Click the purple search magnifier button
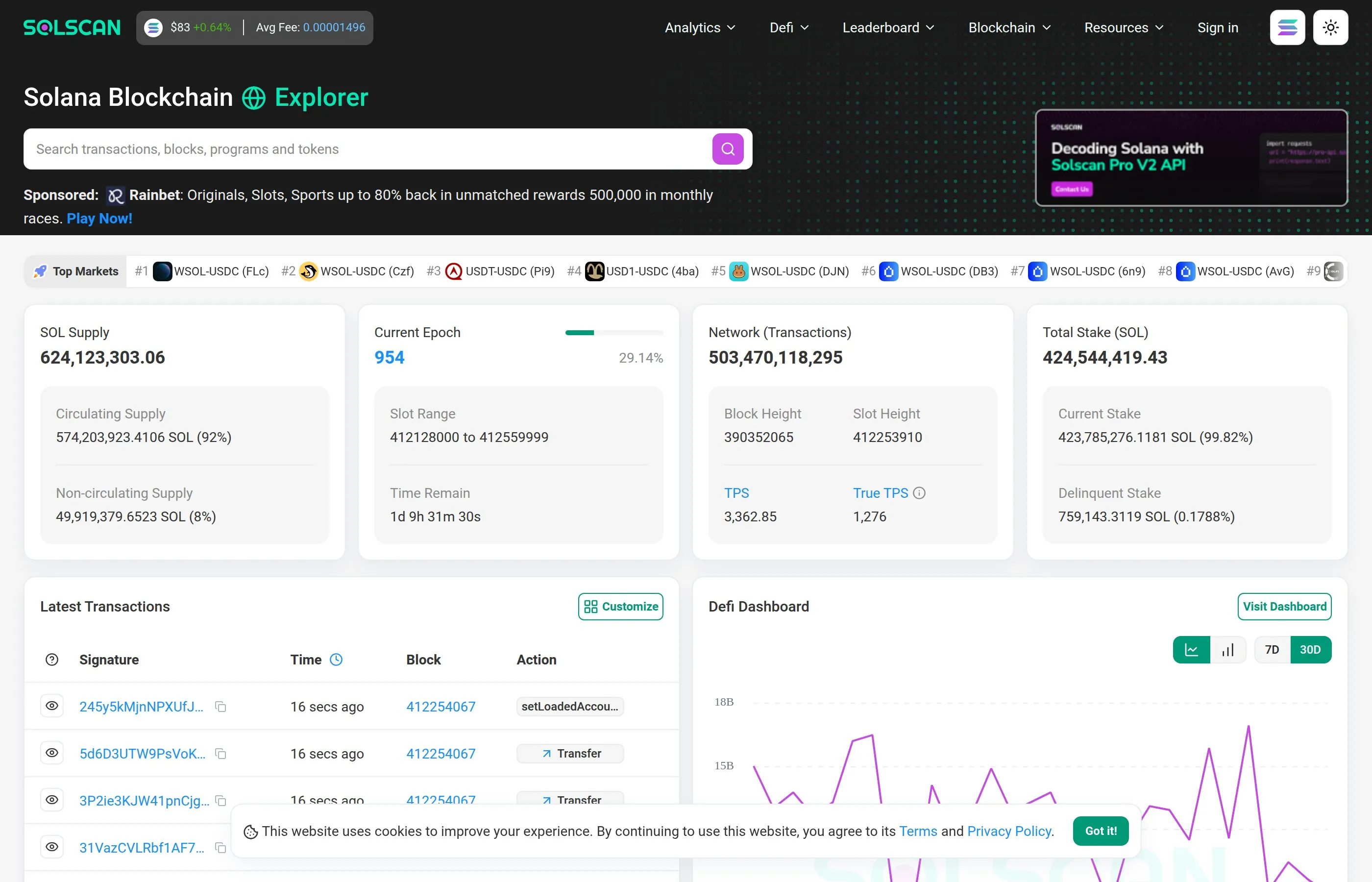1372x882 pixels. (728, 149)
